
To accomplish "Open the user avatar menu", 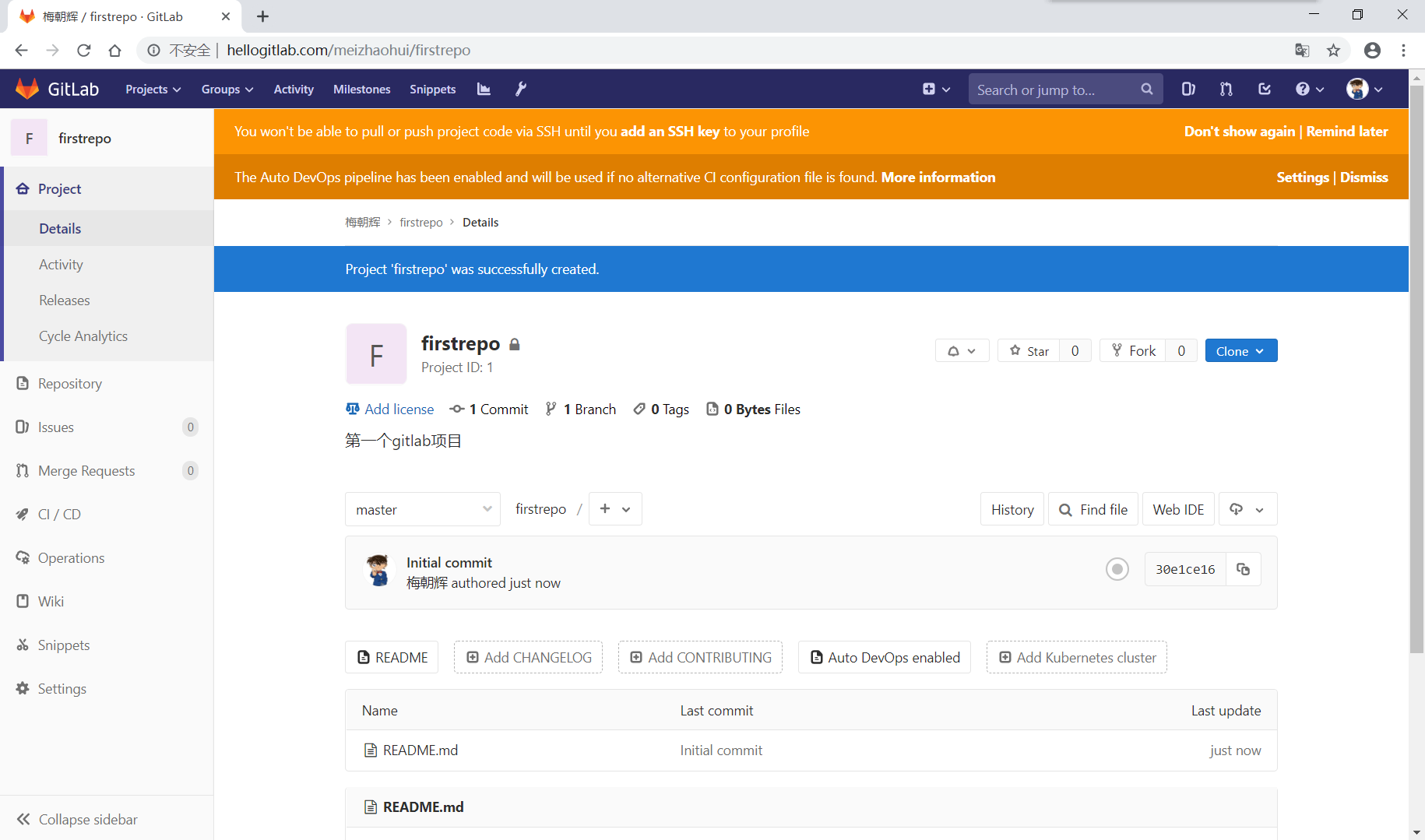I will point(1364,89).
